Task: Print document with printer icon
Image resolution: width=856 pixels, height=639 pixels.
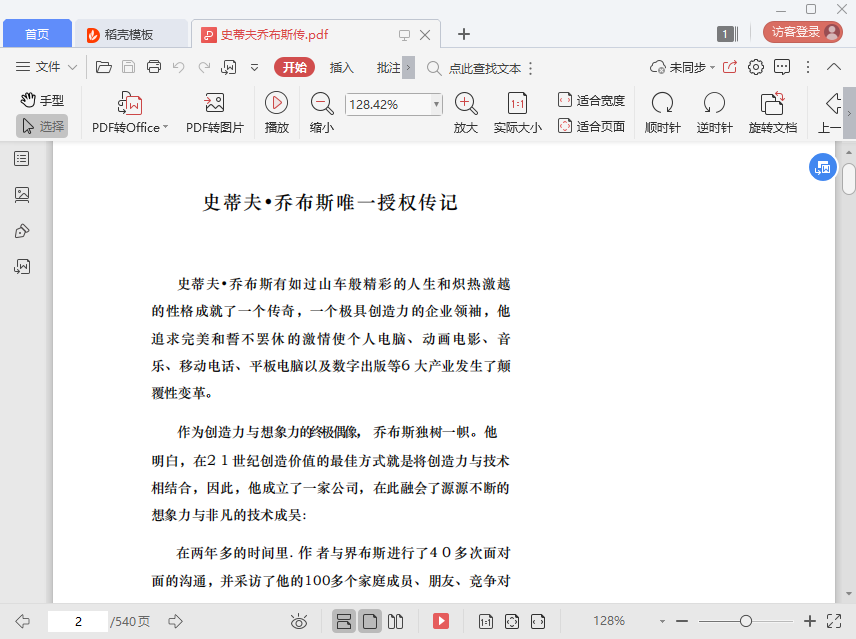Action: click(154, 67)
